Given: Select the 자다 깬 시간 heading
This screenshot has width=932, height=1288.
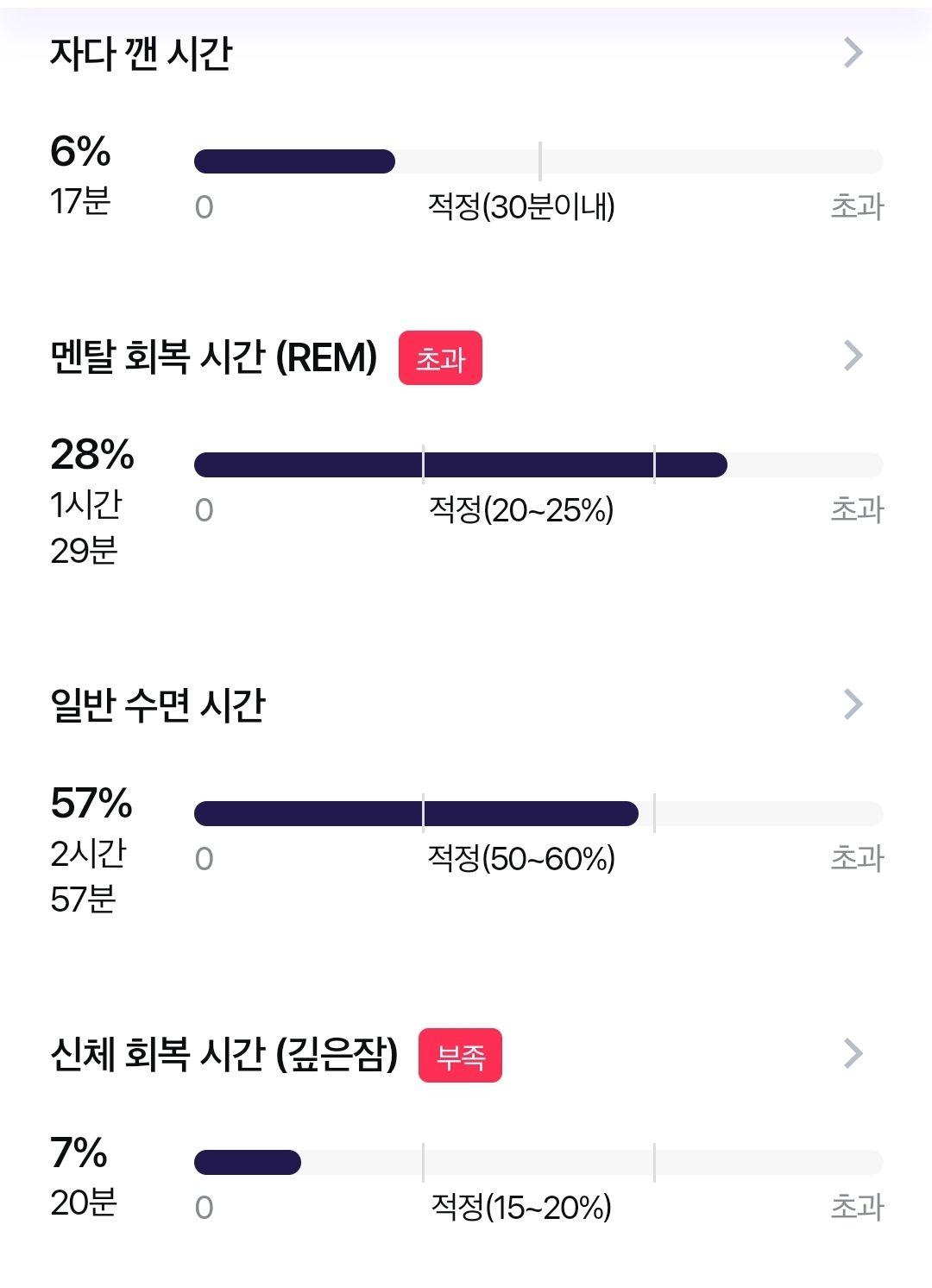Looking at the screenshot, I should point(142,54).
